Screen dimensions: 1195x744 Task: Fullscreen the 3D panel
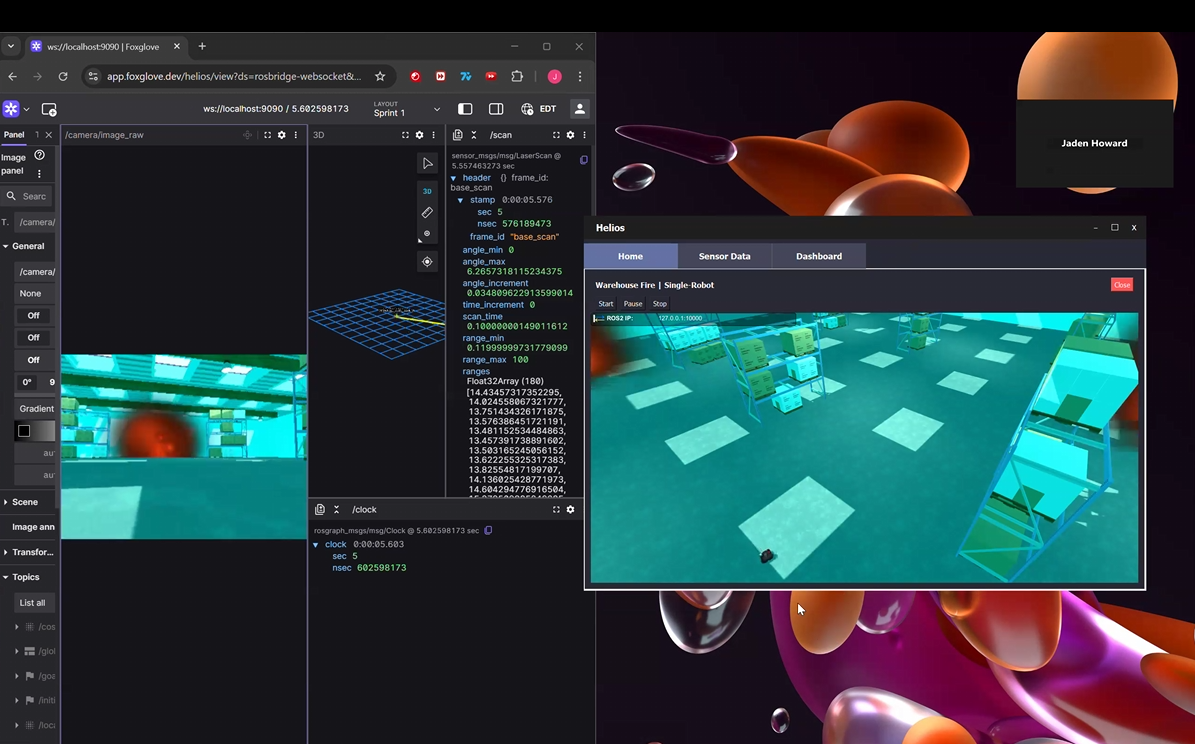[405, 135]
